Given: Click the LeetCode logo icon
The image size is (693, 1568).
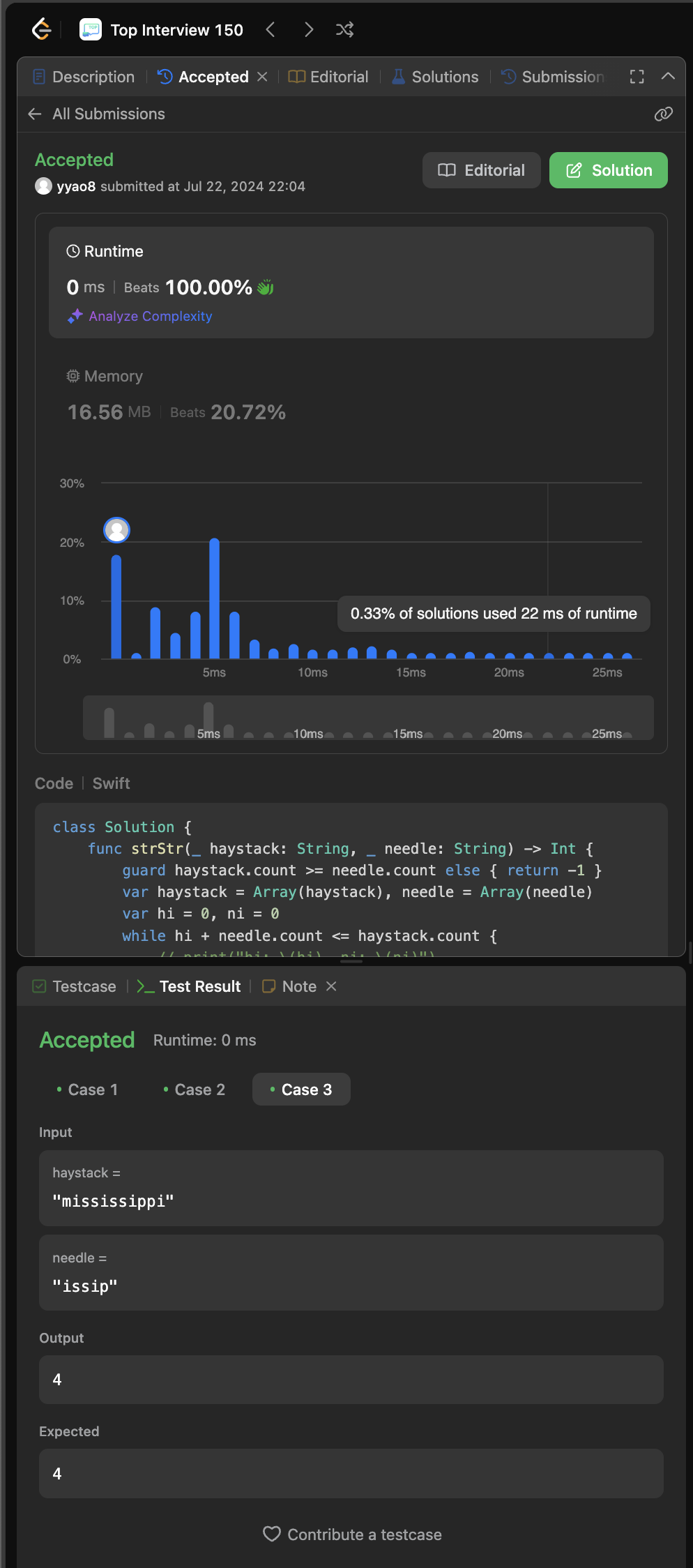Looking at the screenshot, I should pos(42,29).
